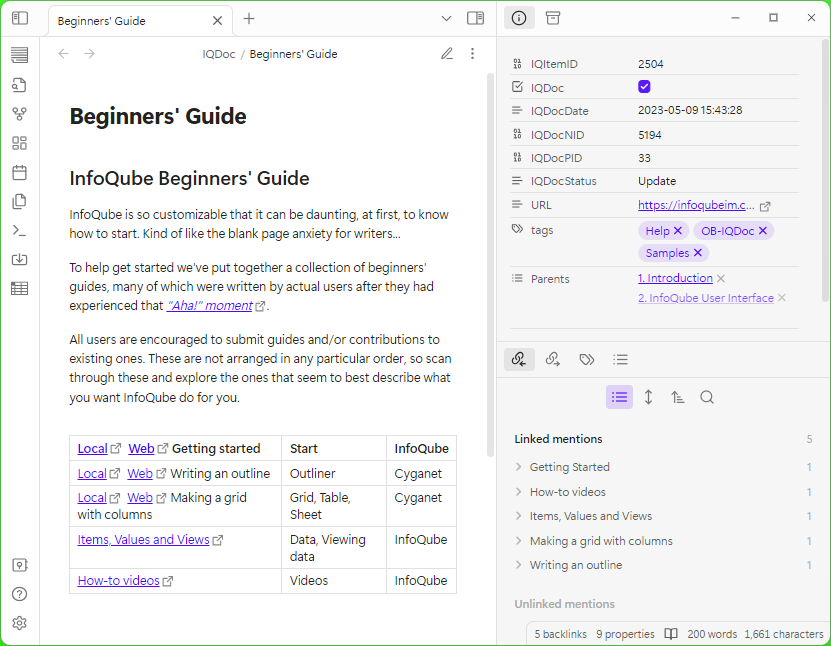
Task: Click the IQDocDate property type icon
Action: tap(517, 111)
